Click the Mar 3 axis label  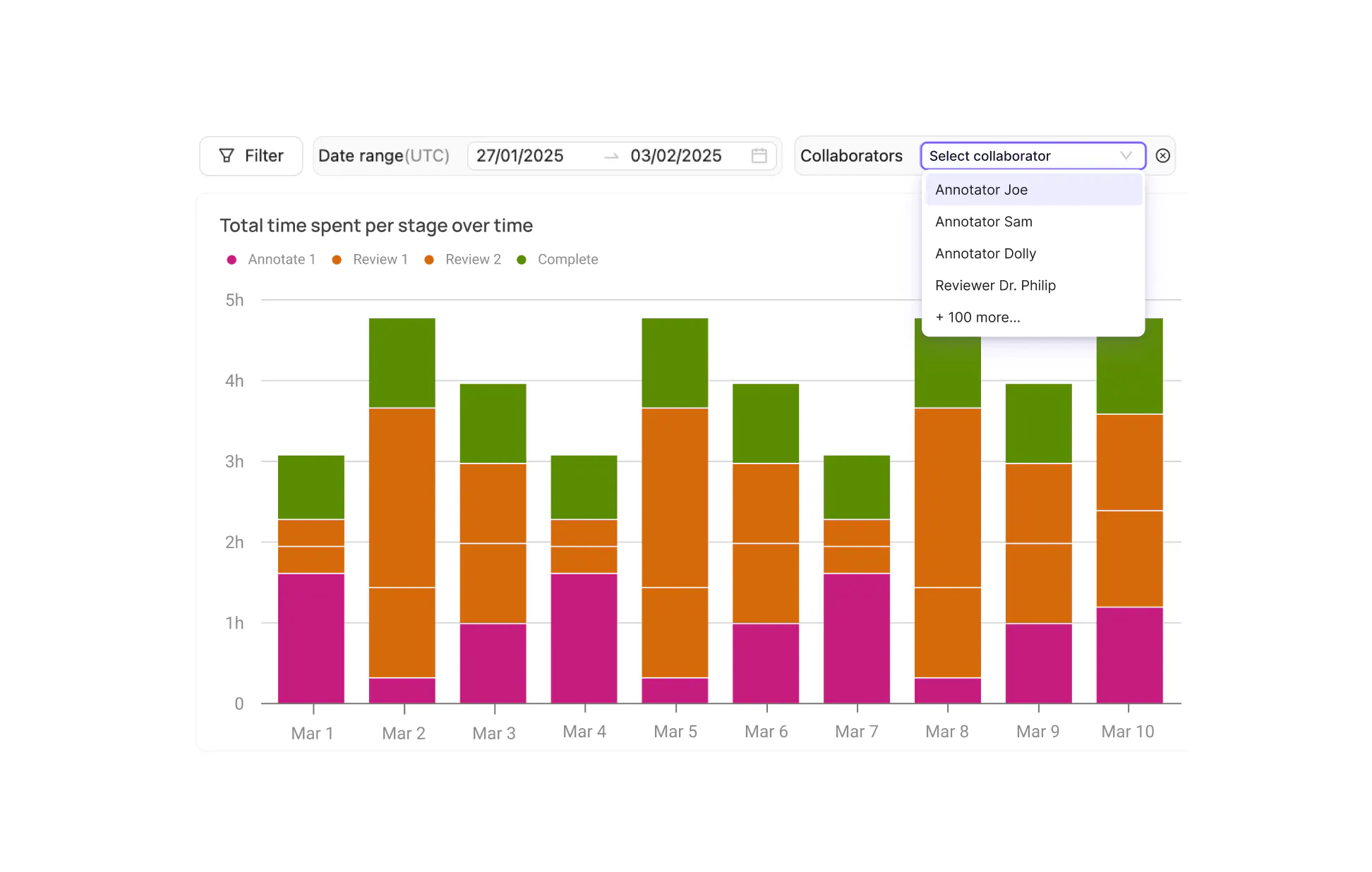click(494, 733)
